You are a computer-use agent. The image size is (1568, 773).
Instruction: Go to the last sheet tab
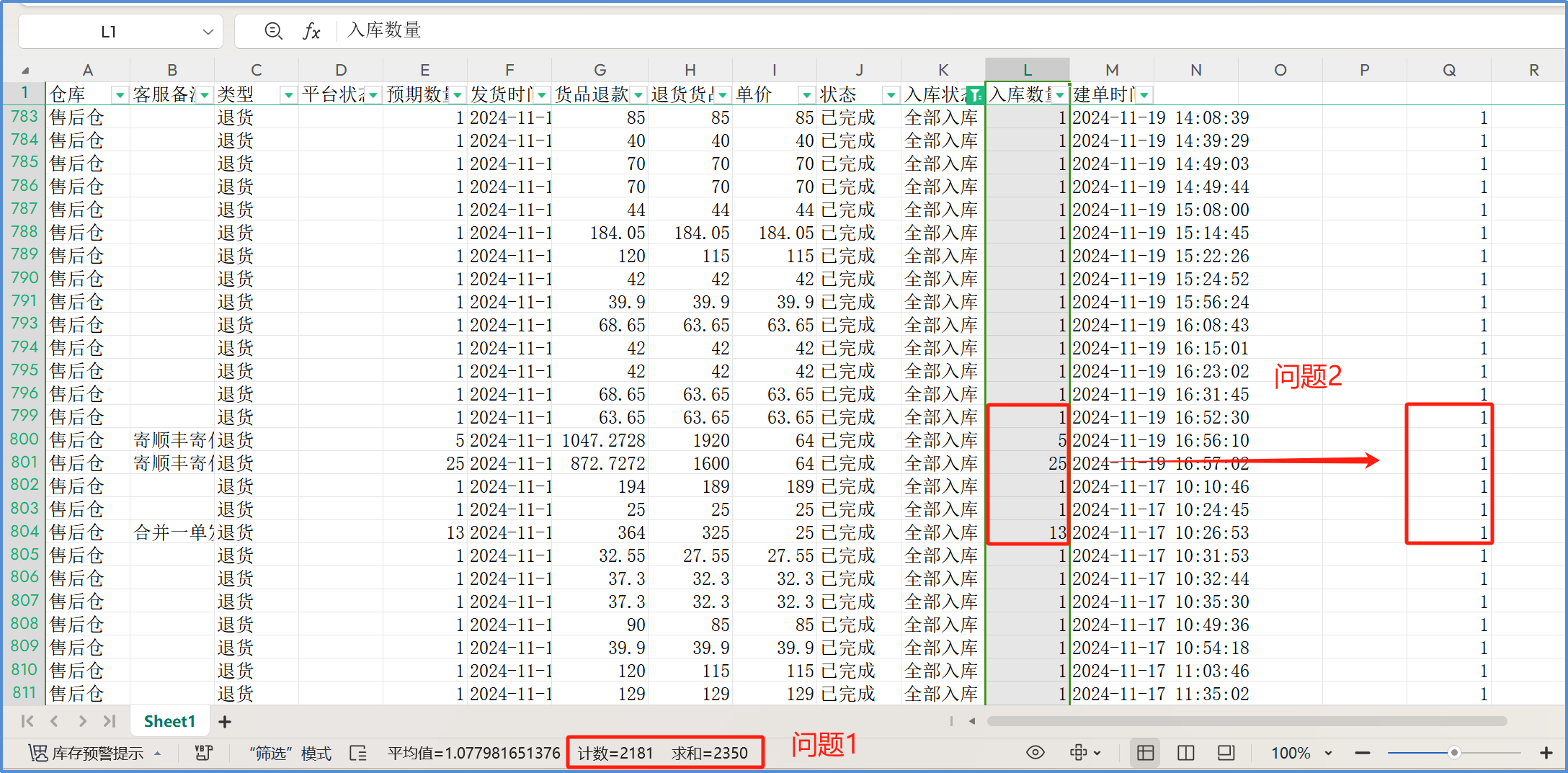point(109,721)
